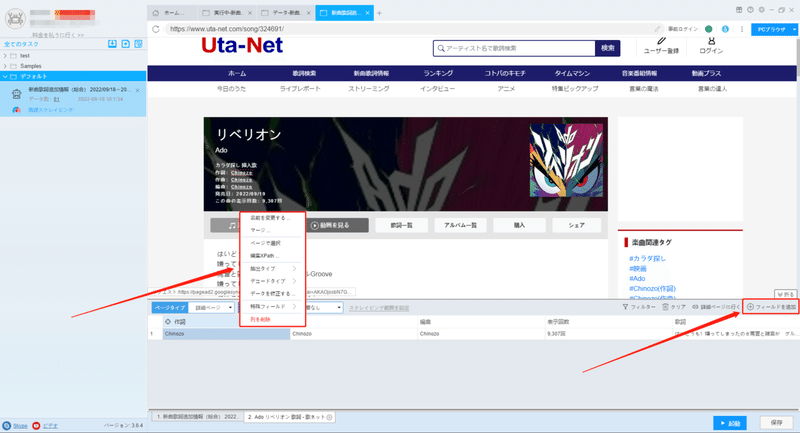Click the アルバム一覧 button

(460, 225)
